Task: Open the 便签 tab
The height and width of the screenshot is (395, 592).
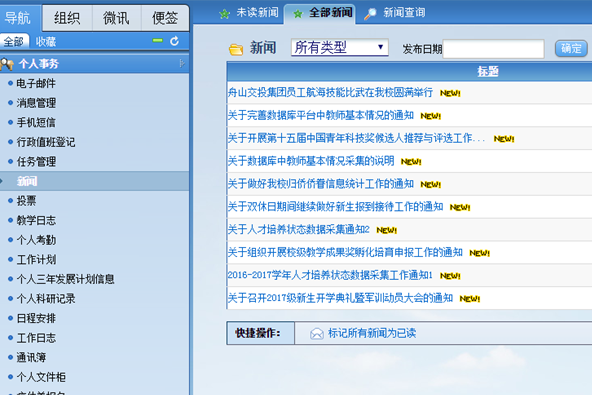Action: 165,18
